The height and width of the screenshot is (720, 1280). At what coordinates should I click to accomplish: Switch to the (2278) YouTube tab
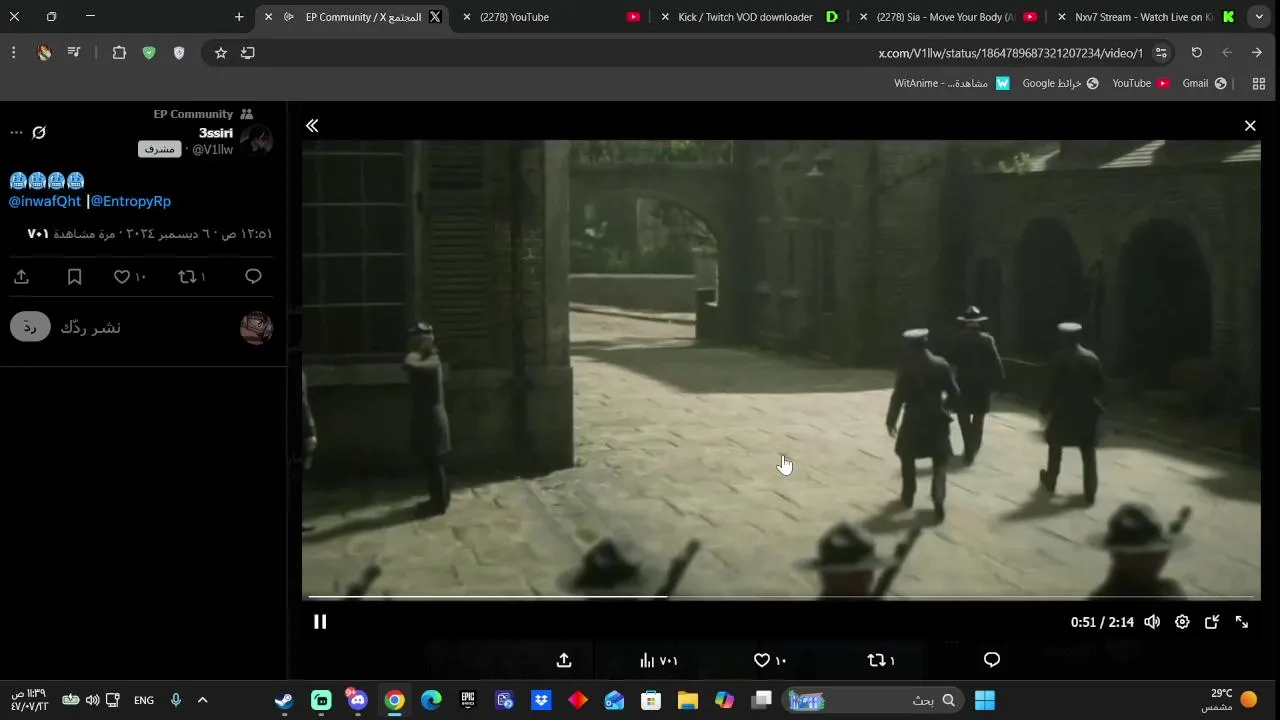[x=552, y=17]
